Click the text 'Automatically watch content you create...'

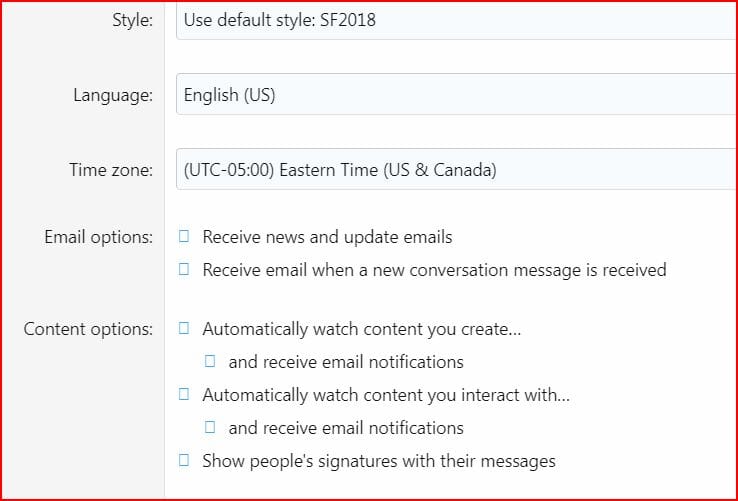[x=362, y=329]
